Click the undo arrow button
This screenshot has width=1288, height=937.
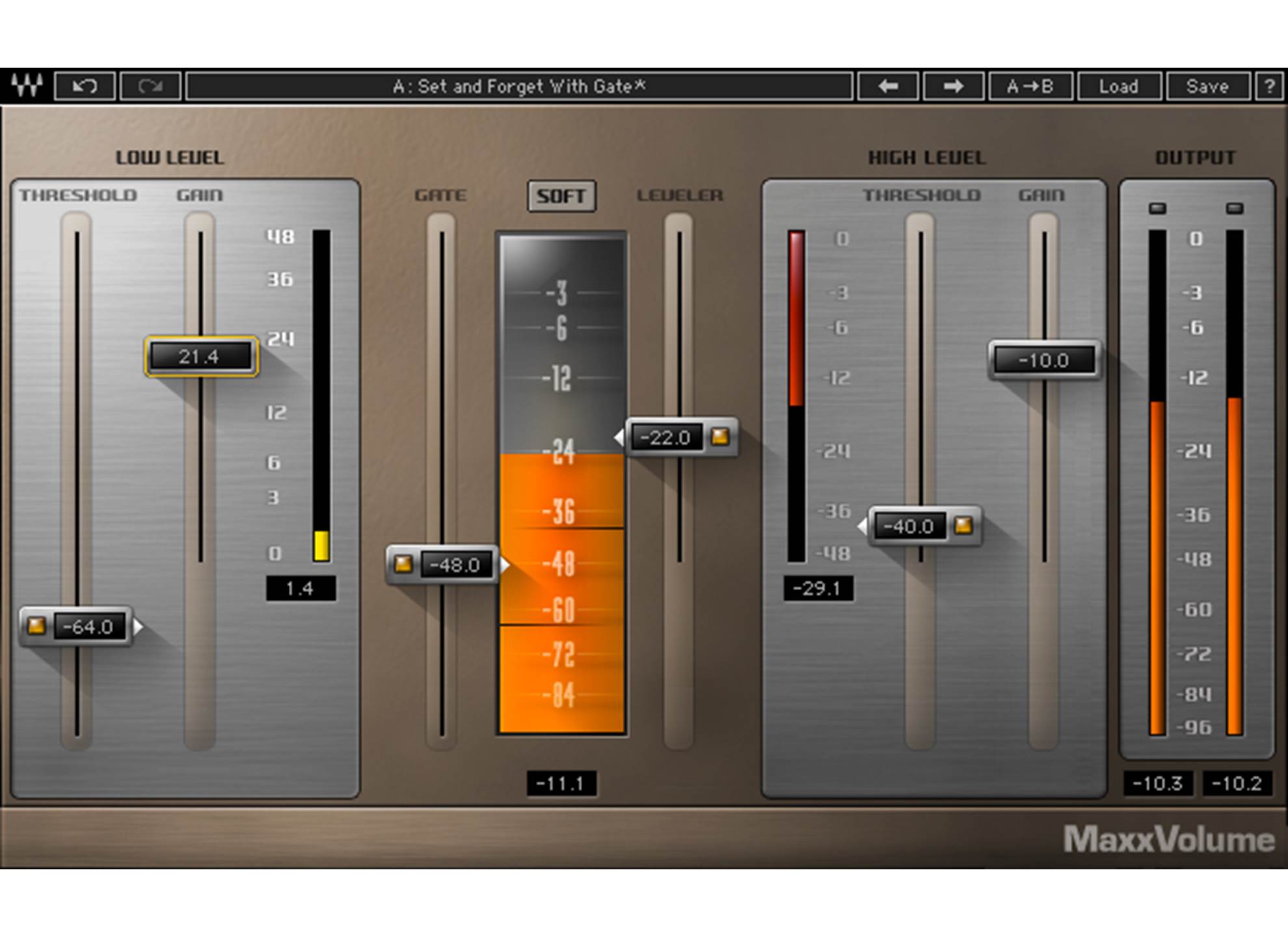[85, 86]
